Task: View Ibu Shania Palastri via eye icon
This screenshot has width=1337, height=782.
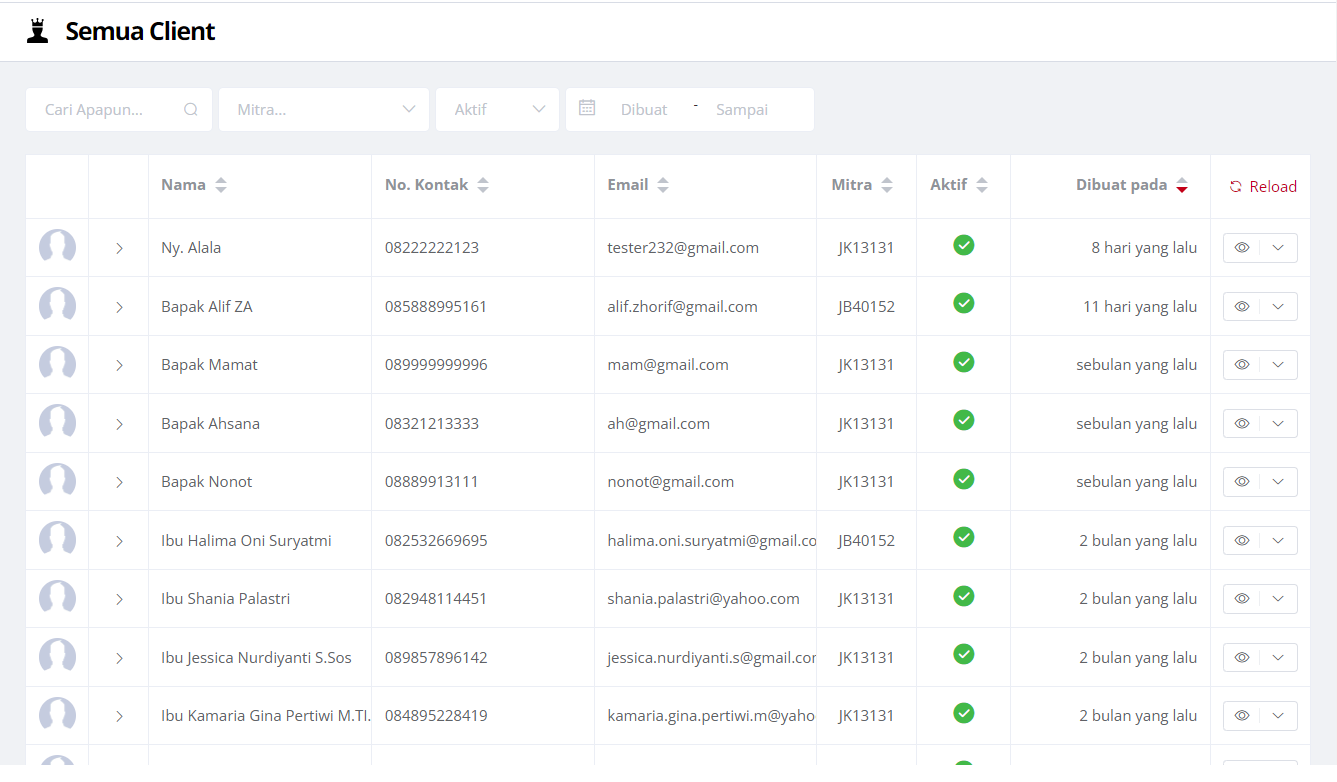Action: click(x=1242, y=599)
